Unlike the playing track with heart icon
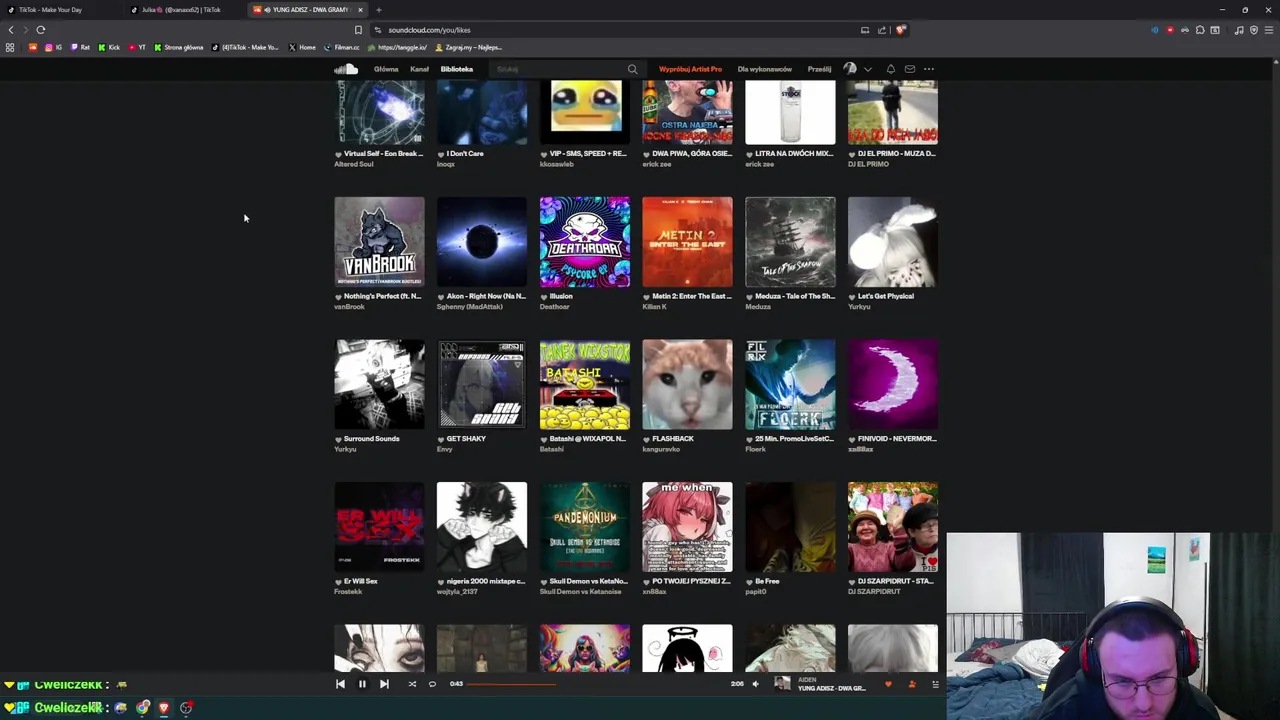The width and height of the screenshot is (1280, 720). (888, 684)
